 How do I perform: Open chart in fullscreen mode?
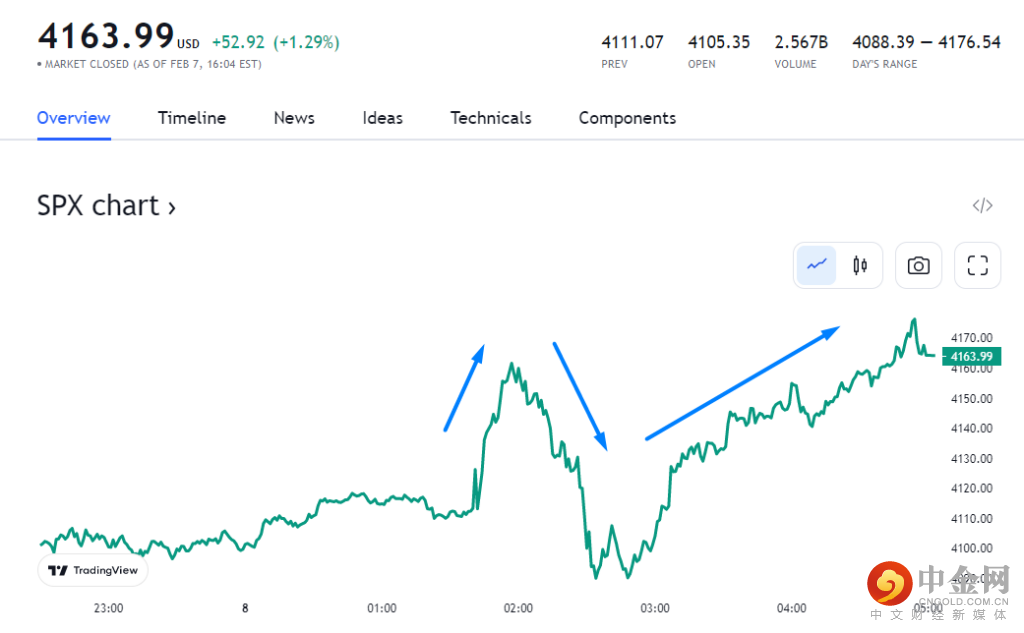(x=977, y=265)
